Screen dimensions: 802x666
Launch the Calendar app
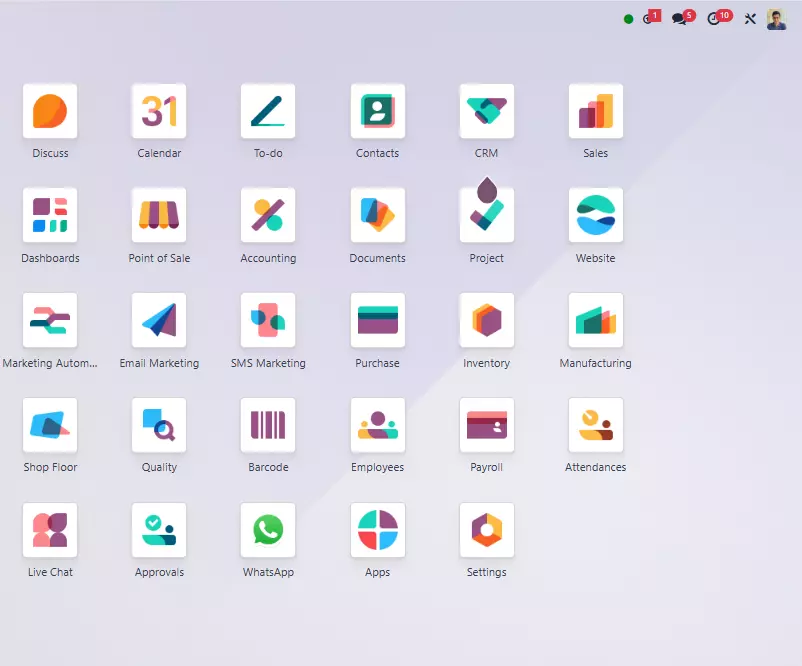click(158, 110)
